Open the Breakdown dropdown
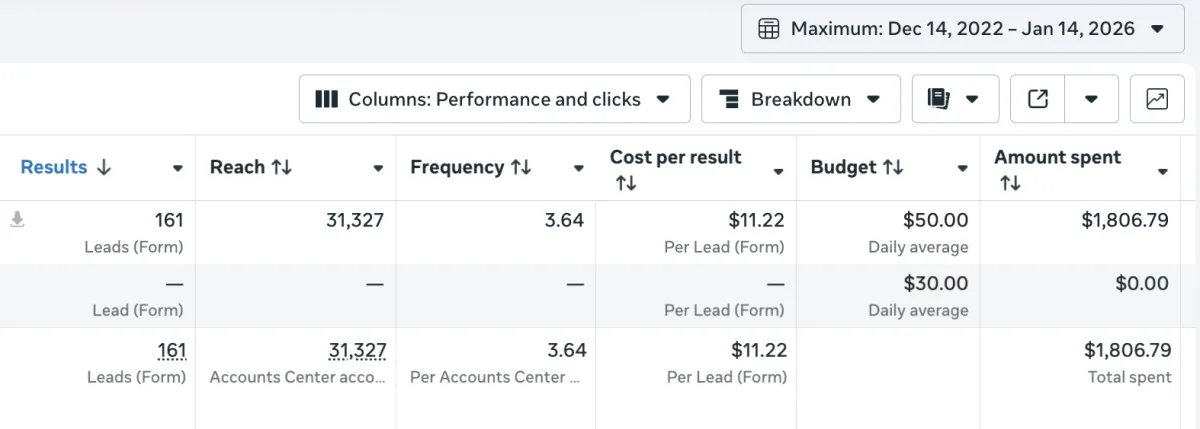The height and width of the screenshot is (429, 1200). click(873, 99)
